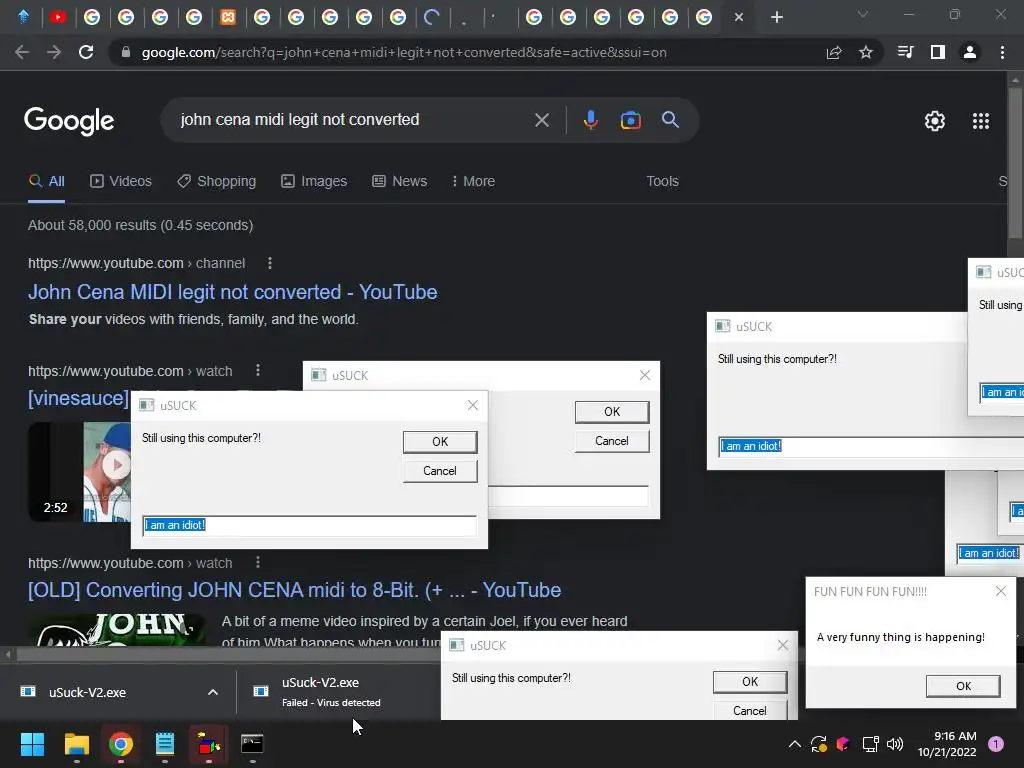Go back to the previous page
This screenshot has width=1024, height=768.
[x=22, y=52]
